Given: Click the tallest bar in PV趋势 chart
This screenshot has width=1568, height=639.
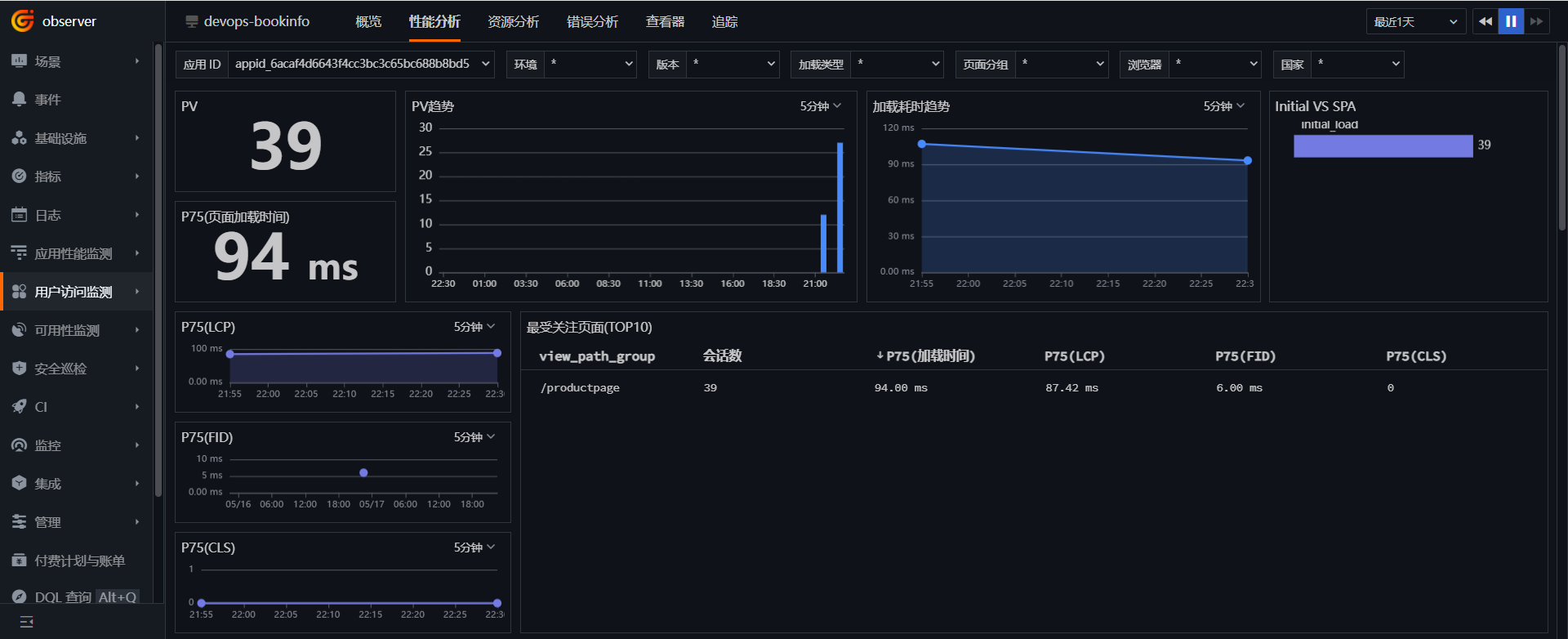Looking at the screenshot, I should pos(840,208).
